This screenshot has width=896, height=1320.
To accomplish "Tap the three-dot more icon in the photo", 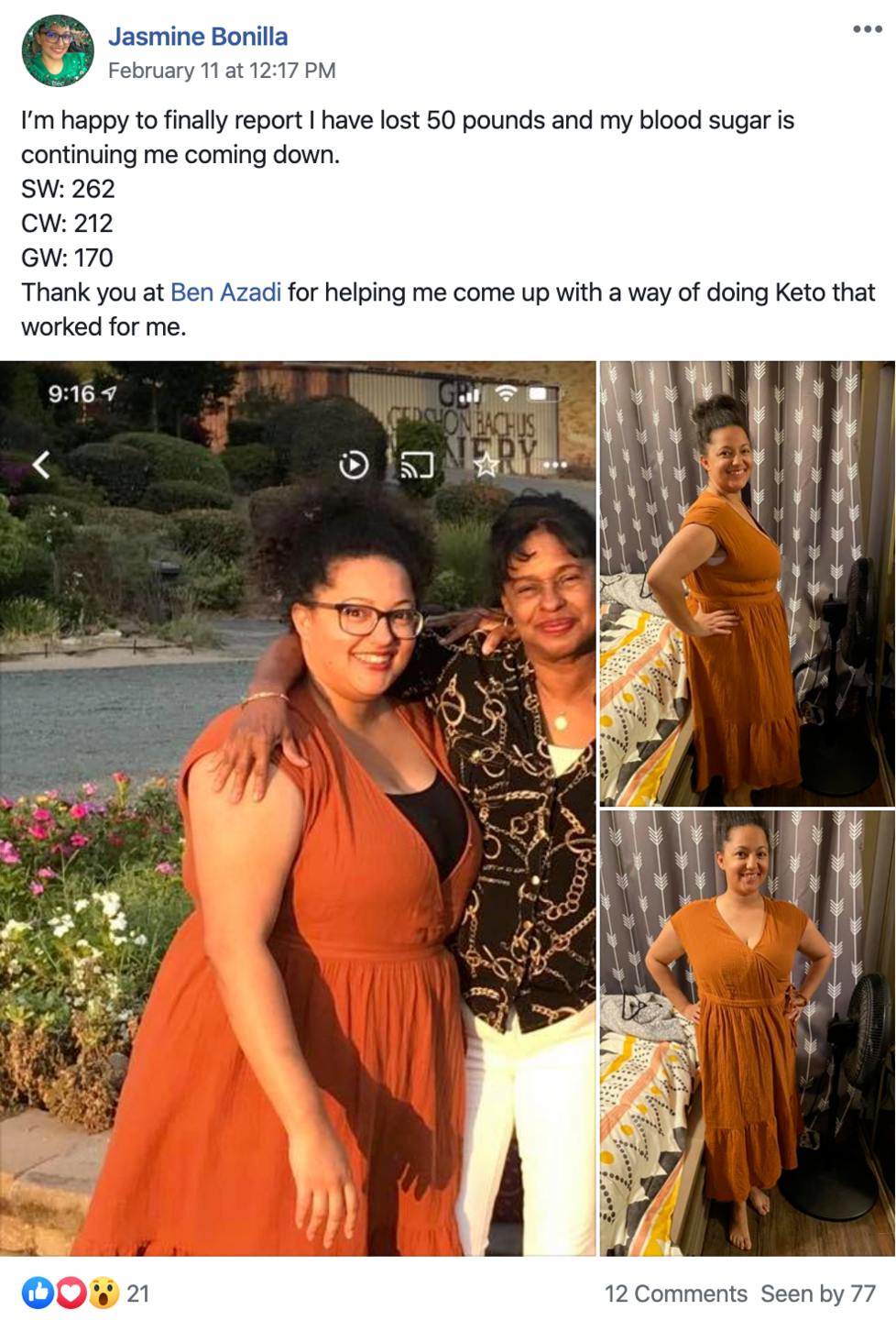I will point(555,466).
